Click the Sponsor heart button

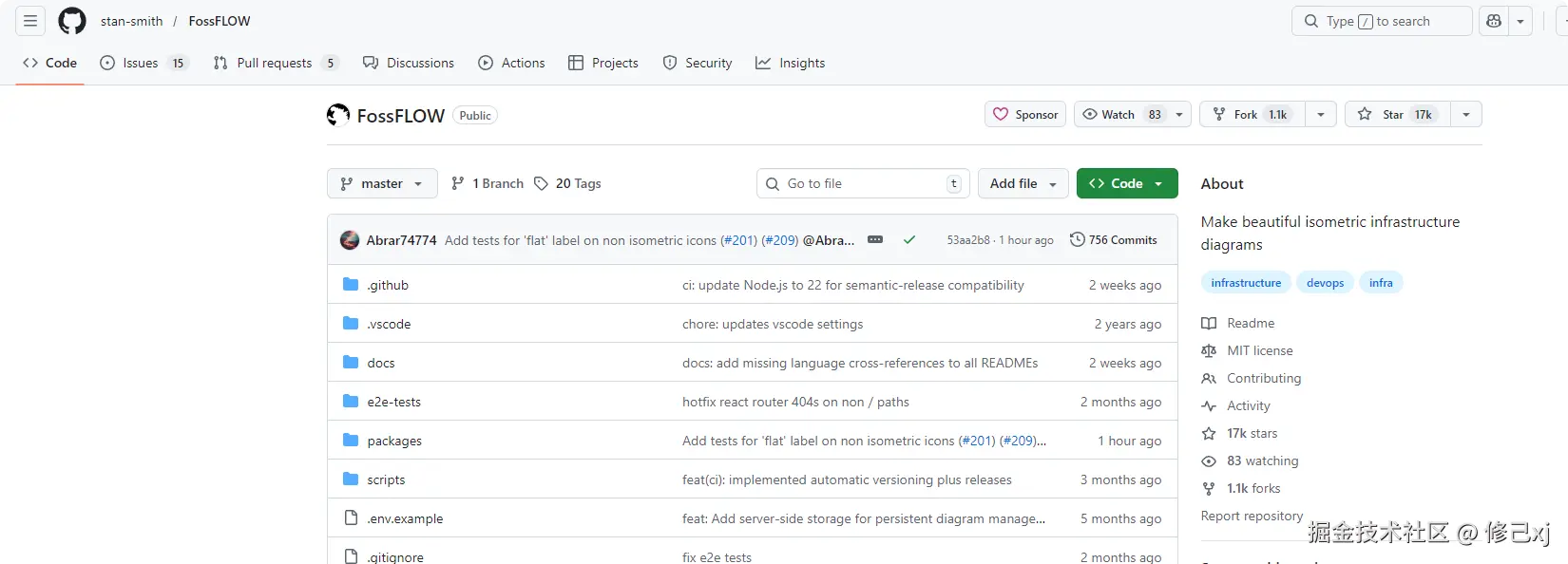[1025, 115]
